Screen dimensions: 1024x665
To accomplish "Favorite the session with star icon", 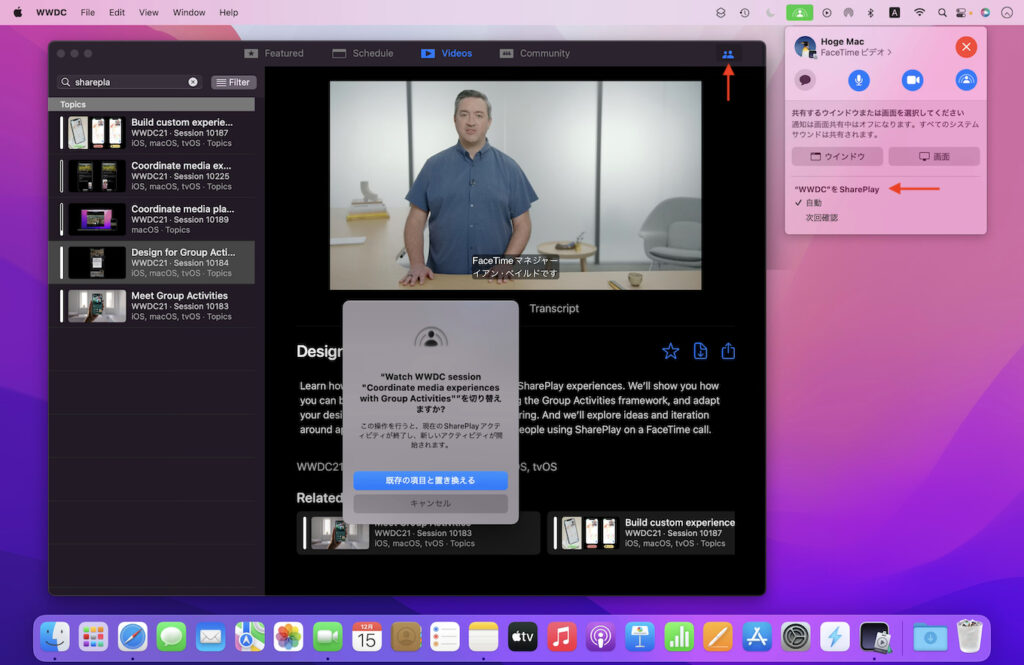I will tap(670, 351).
